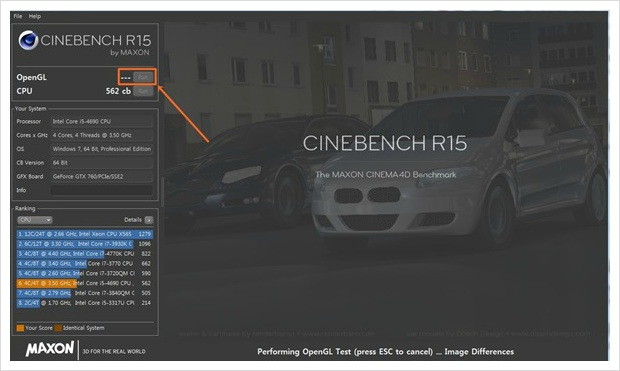This screenshot has height=371, width=620.
Task: Select ranking row Intel Core i7-3840QM 505
Action: click(x=85, y=293)
